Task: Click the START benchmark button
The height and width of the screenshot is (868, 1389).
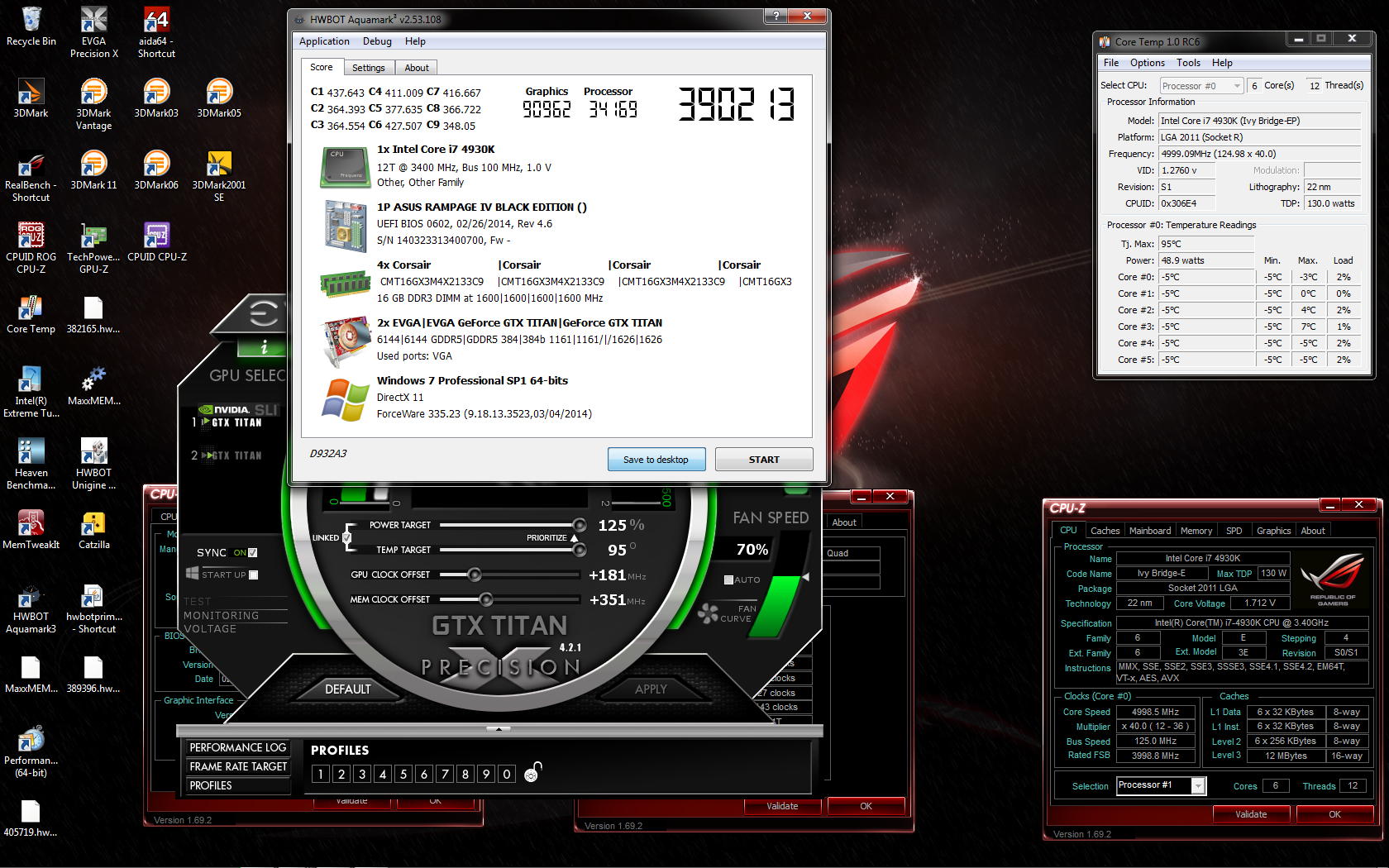Action: point(764,460)
